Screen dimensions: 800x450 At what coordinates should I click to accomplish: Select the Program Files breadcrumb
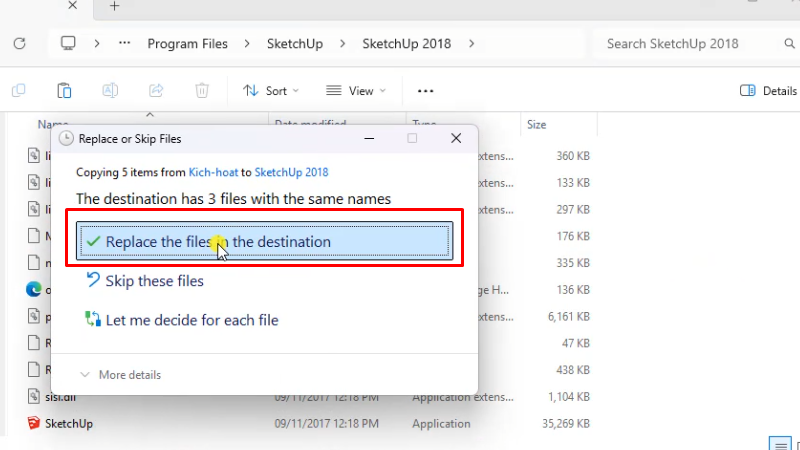tap(187, 44)
